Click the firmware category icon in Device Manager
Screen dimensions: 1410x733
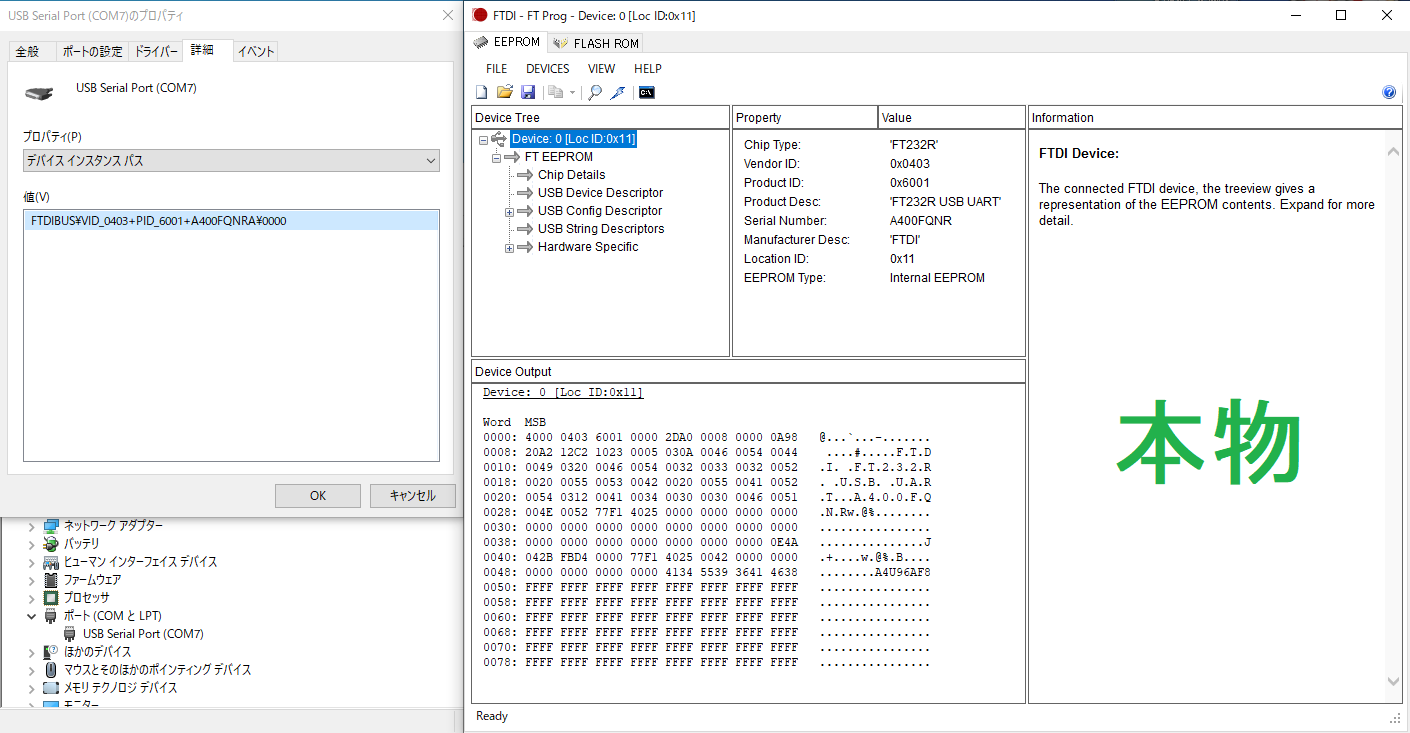(x=51, y=580)
